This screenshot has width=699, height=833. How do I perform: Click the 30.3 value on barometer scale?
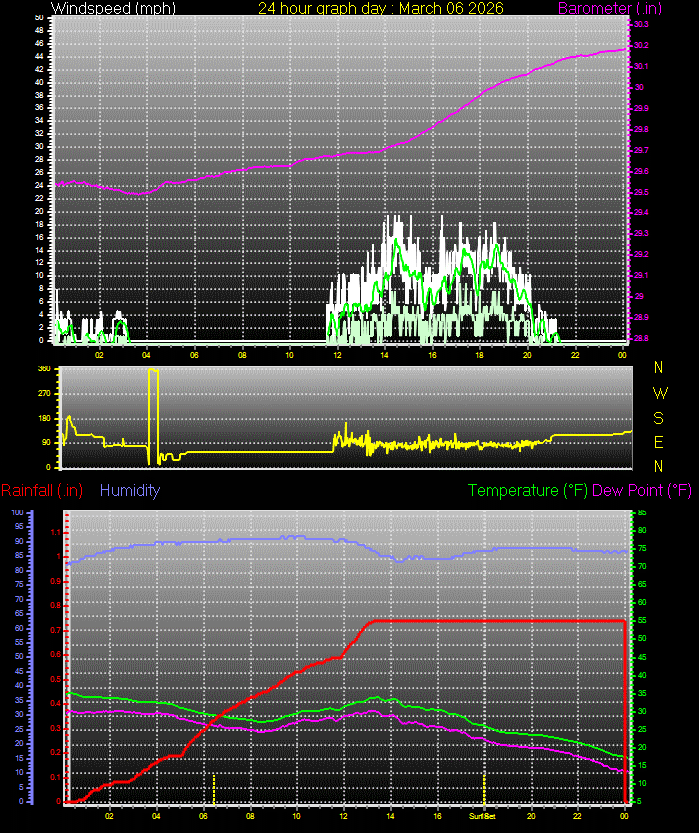click(640, 24)
